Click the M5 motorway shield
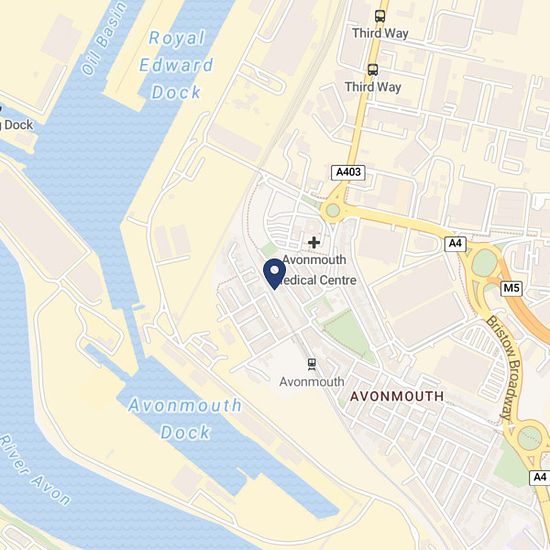This screenshot has height=550, width=550. click(x=511, y=288)
